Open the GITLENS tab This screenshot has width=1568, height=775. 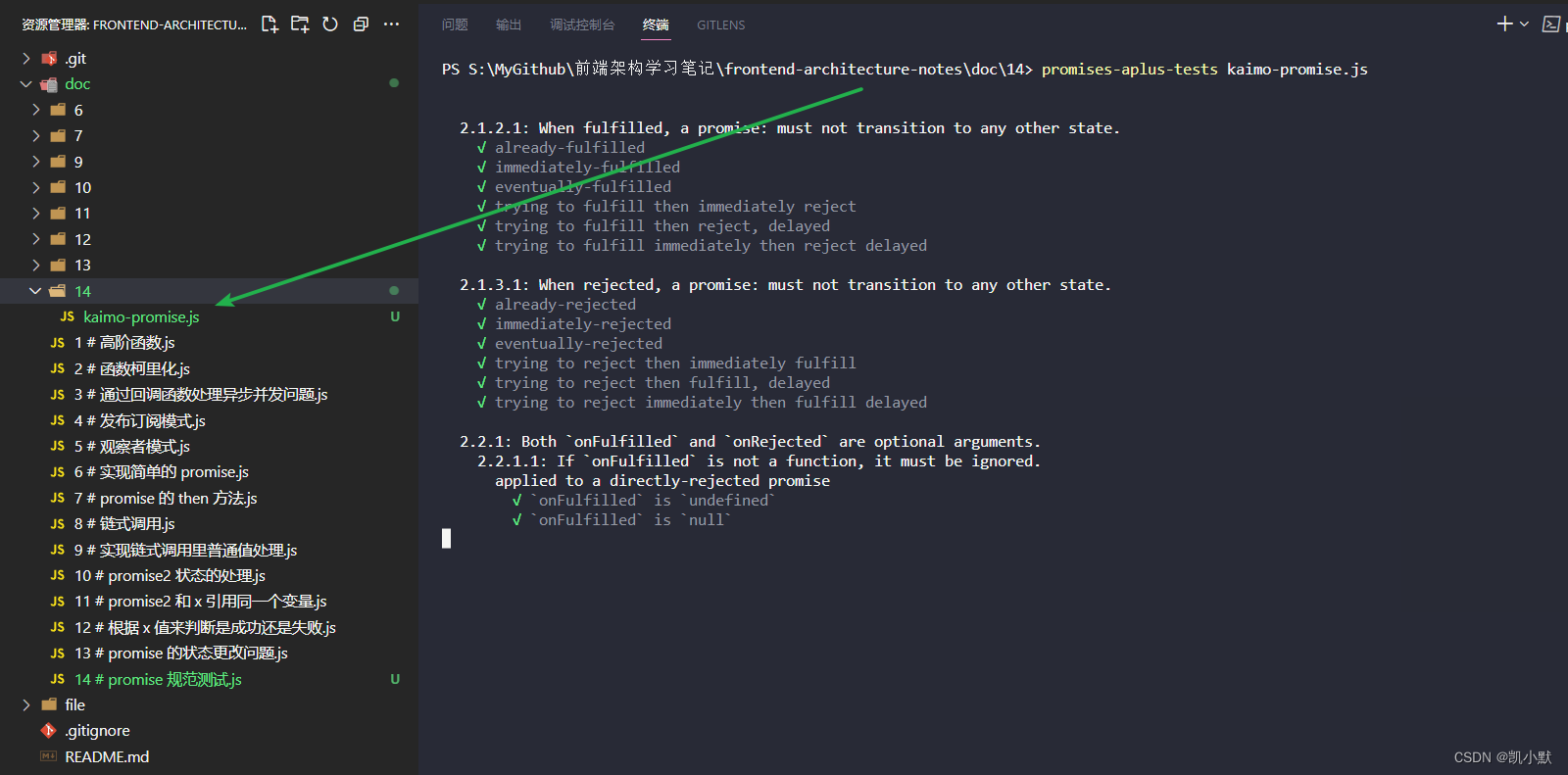click(x=720, y=24)
